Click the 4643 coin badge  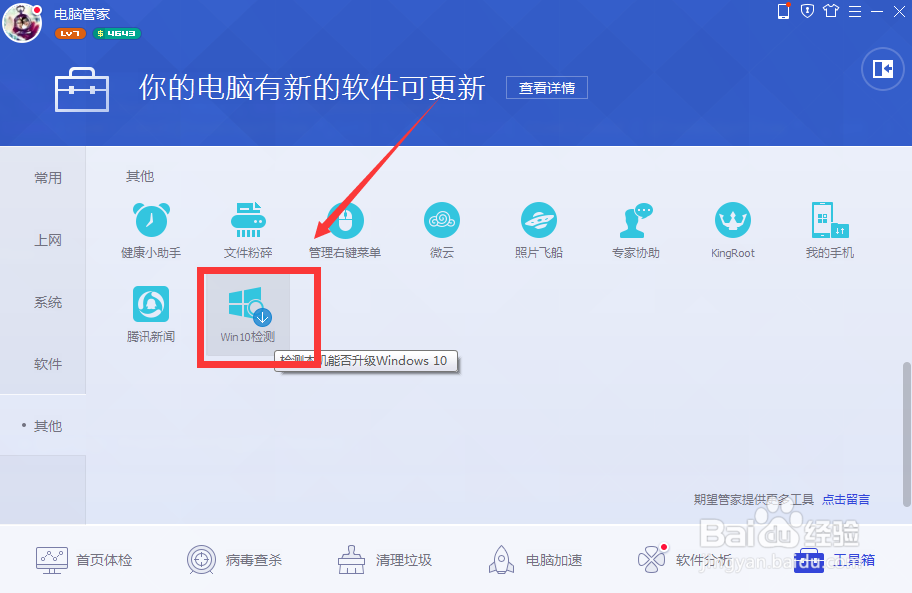point(117,34)
